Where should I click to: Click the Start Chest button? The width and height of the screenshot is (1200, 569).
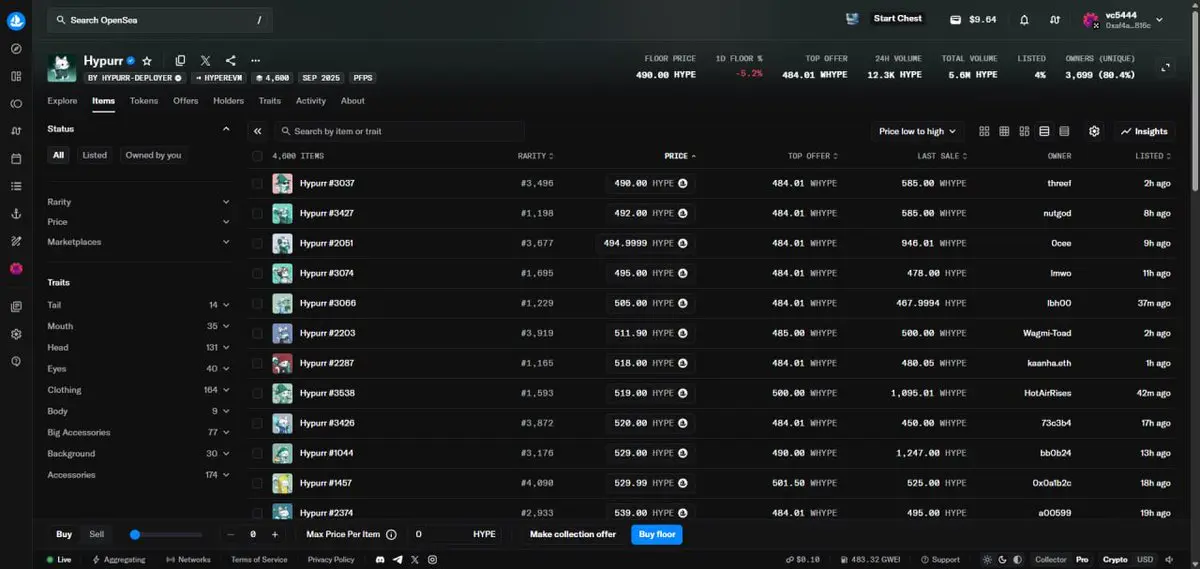898,19
